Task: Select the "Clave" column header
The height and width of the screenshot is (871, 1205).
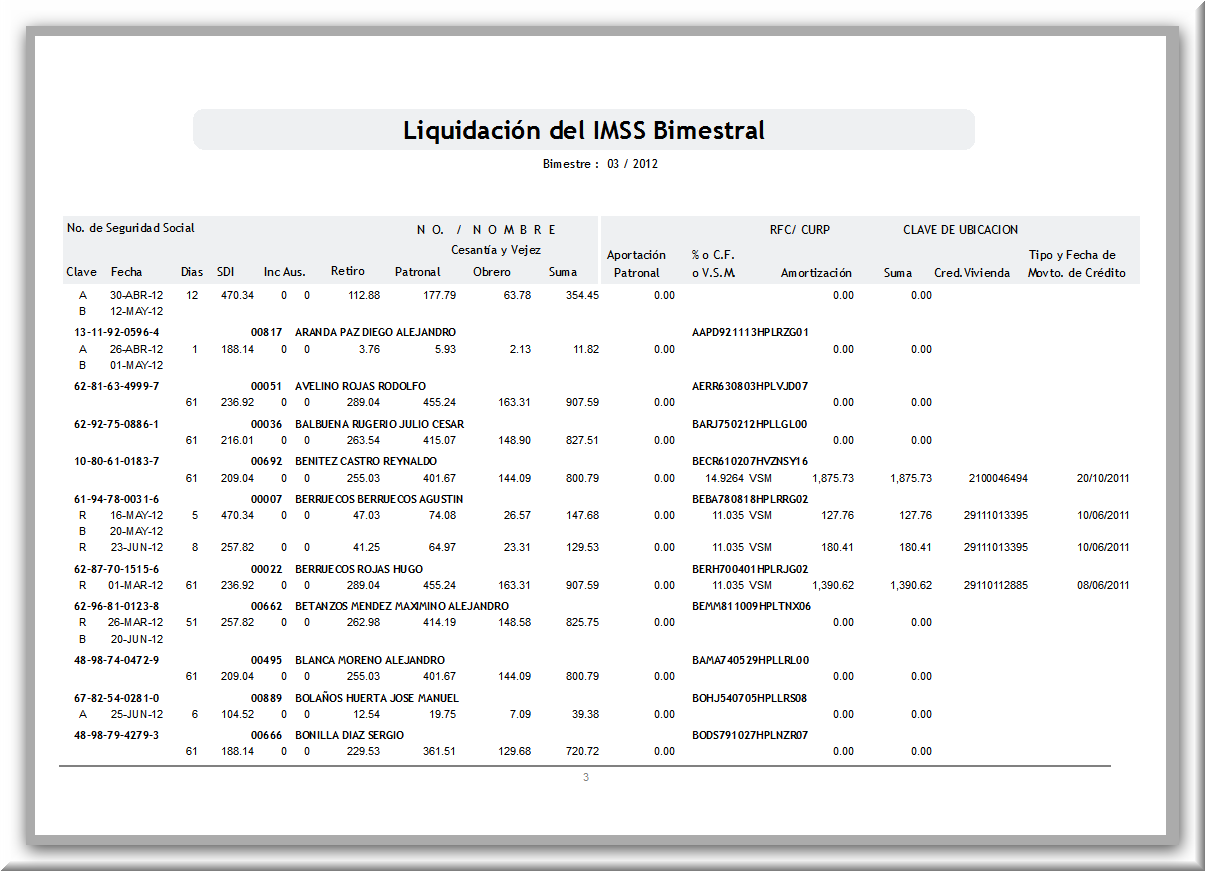Action: (x=82, y=272)
